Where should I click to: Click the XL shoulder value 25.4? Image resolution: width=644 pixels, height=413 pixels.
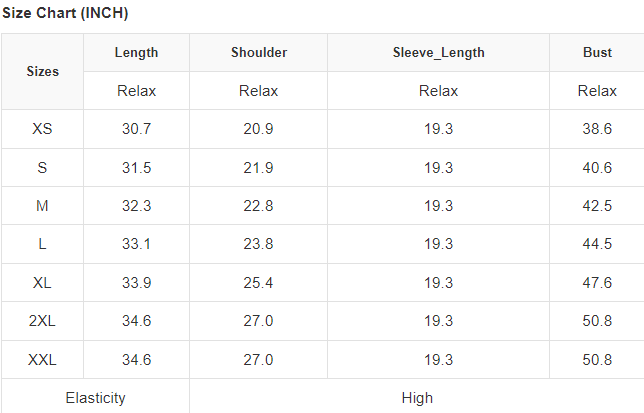[258, 283]
